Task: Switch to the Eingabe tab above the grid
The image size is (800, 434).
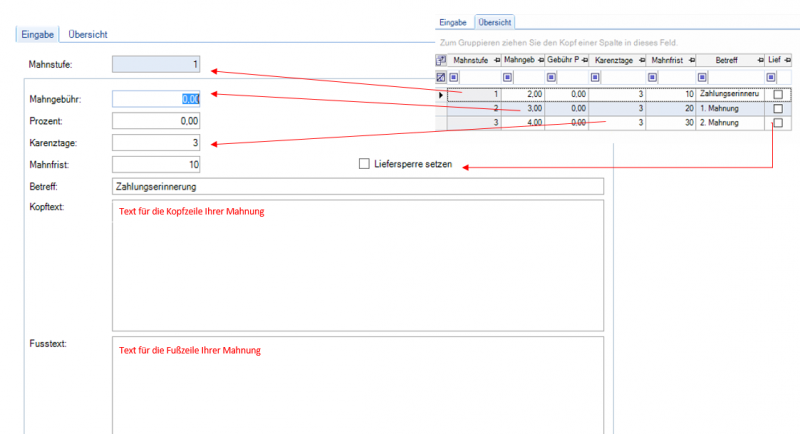Action: 454,22
